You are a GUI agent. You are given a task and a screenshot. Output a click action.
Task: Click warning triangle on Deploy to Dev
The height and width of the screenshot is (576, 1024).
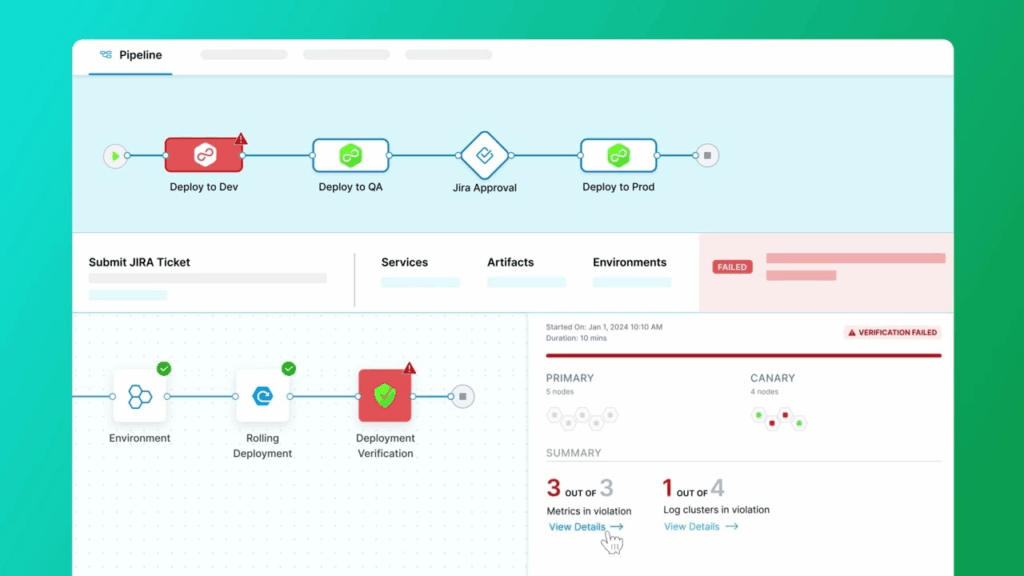tap(241, 140)
